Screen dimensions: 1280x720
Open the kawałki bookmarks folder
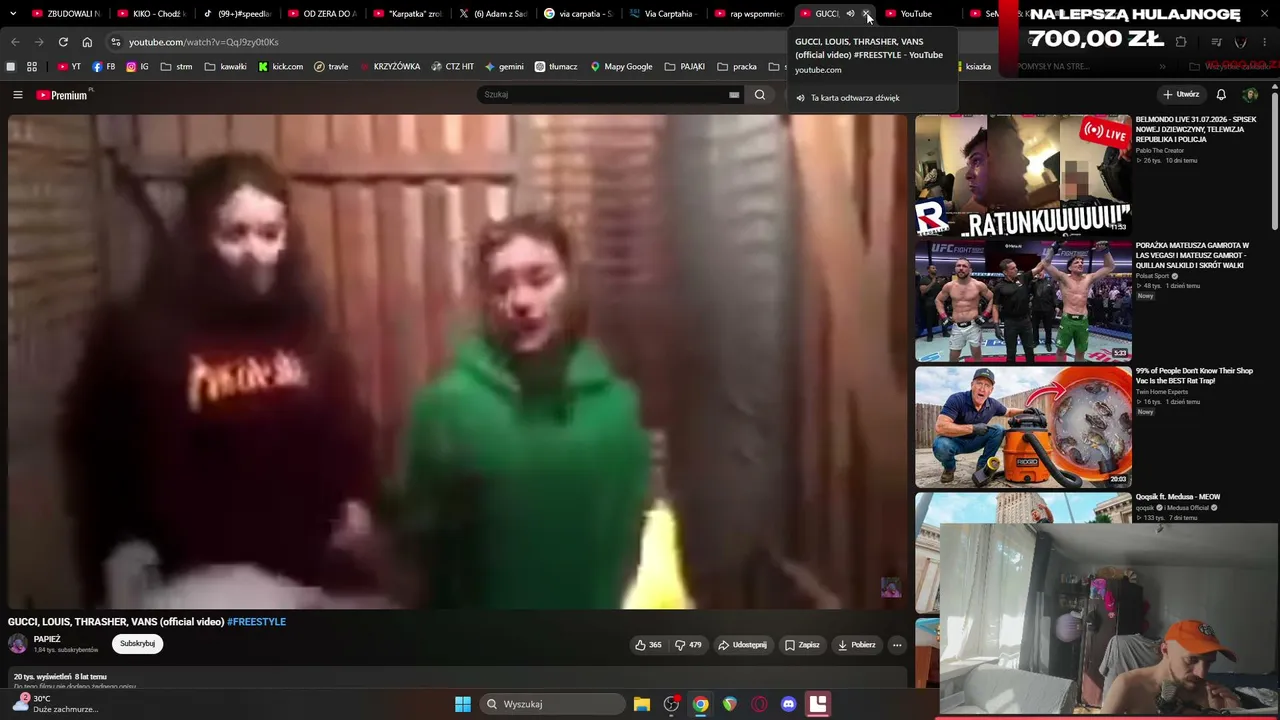click(x=225, y=67)
